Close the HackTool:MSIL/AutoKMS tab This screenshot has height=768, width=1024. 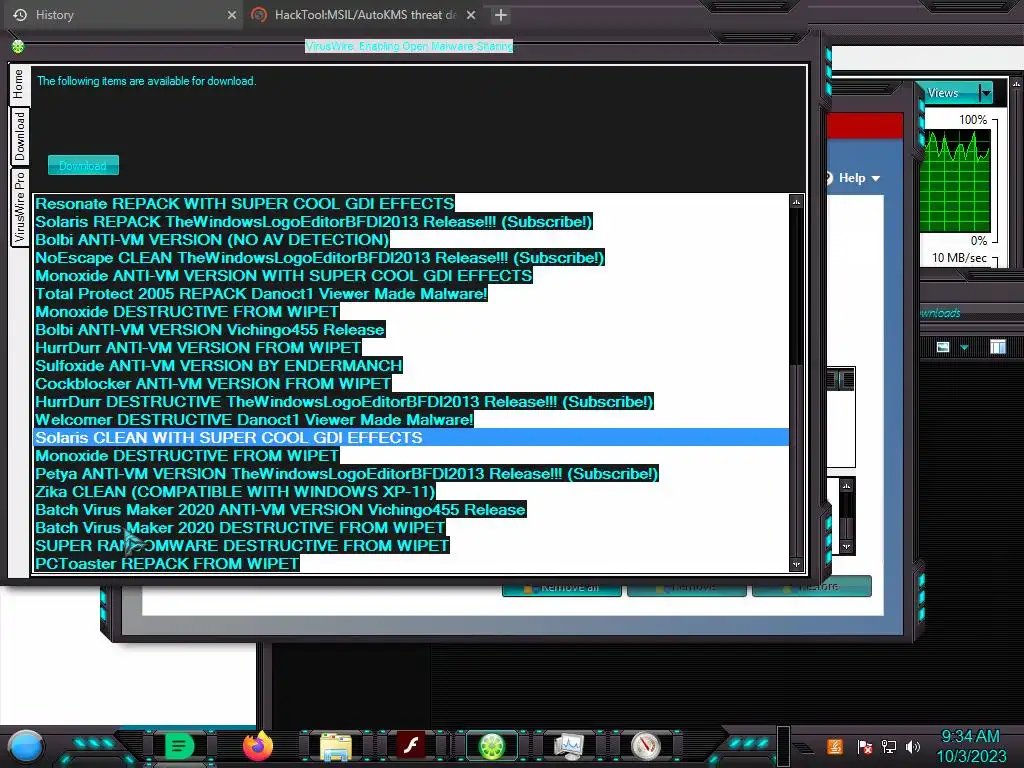[471, 15]
